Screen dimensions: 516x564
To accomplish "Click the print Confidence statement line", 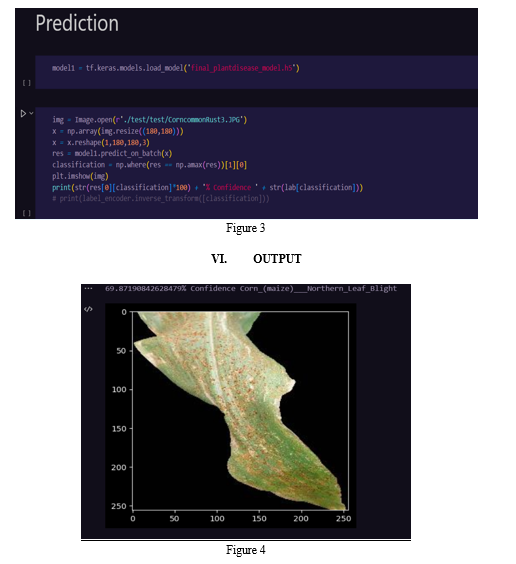I will [x=207, y=187].
